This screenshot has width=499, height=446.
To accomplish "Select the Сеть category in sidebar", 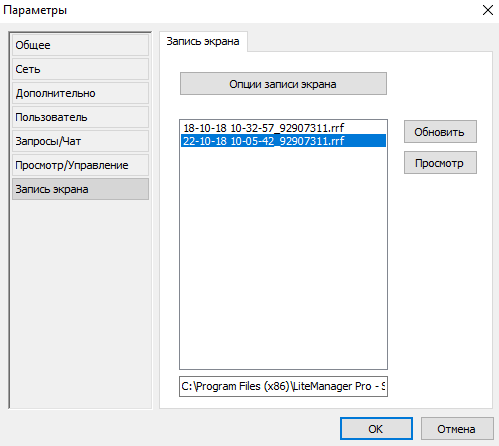I will click(x=80, y=69).
